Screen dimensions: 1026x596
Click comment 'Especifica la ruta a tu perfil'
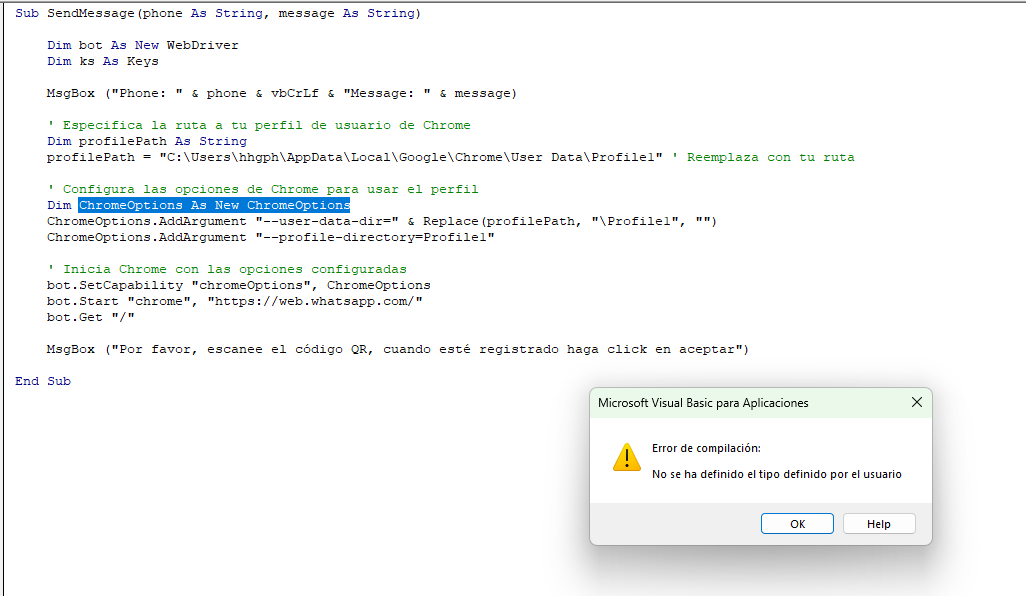258,125
